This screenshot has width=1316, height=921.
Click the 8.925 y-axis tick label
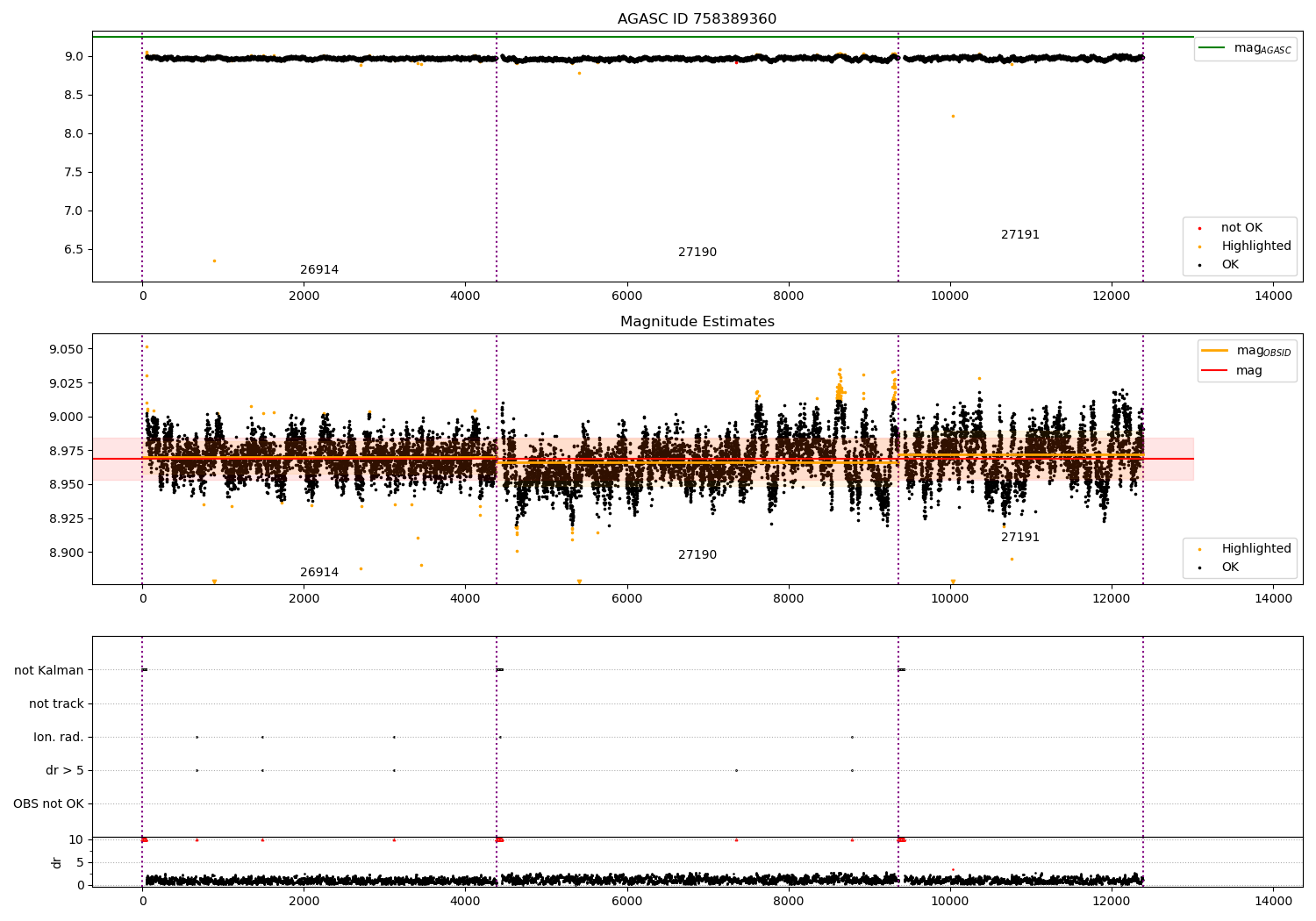(67, 518)
